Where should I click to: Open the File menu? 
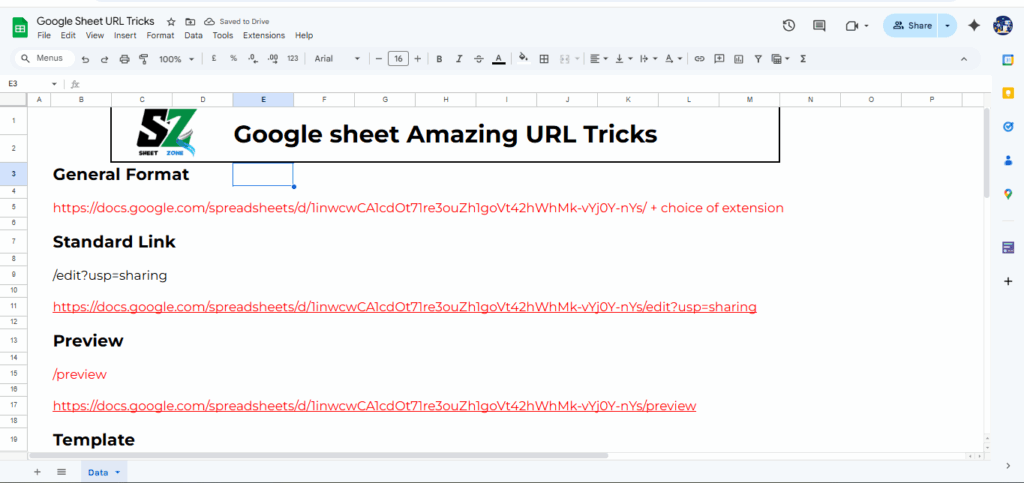pyautogui.click(x=44, y=35)
